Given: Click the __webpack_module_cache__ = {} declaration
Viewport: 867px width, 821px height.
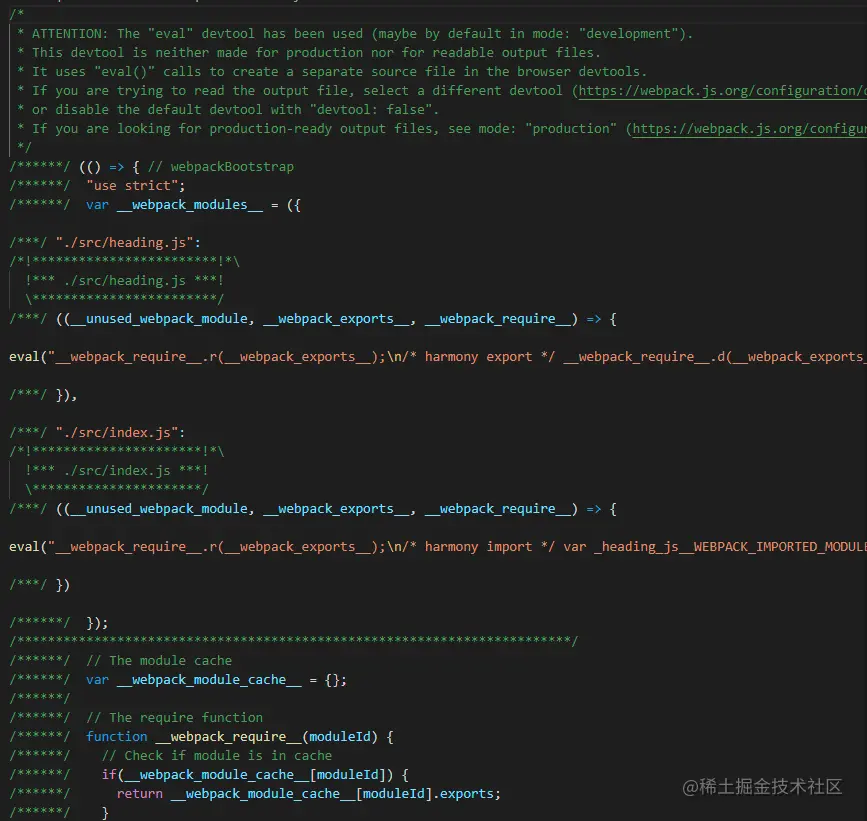Looking at the screenshot, I should [x=216, y=680].
